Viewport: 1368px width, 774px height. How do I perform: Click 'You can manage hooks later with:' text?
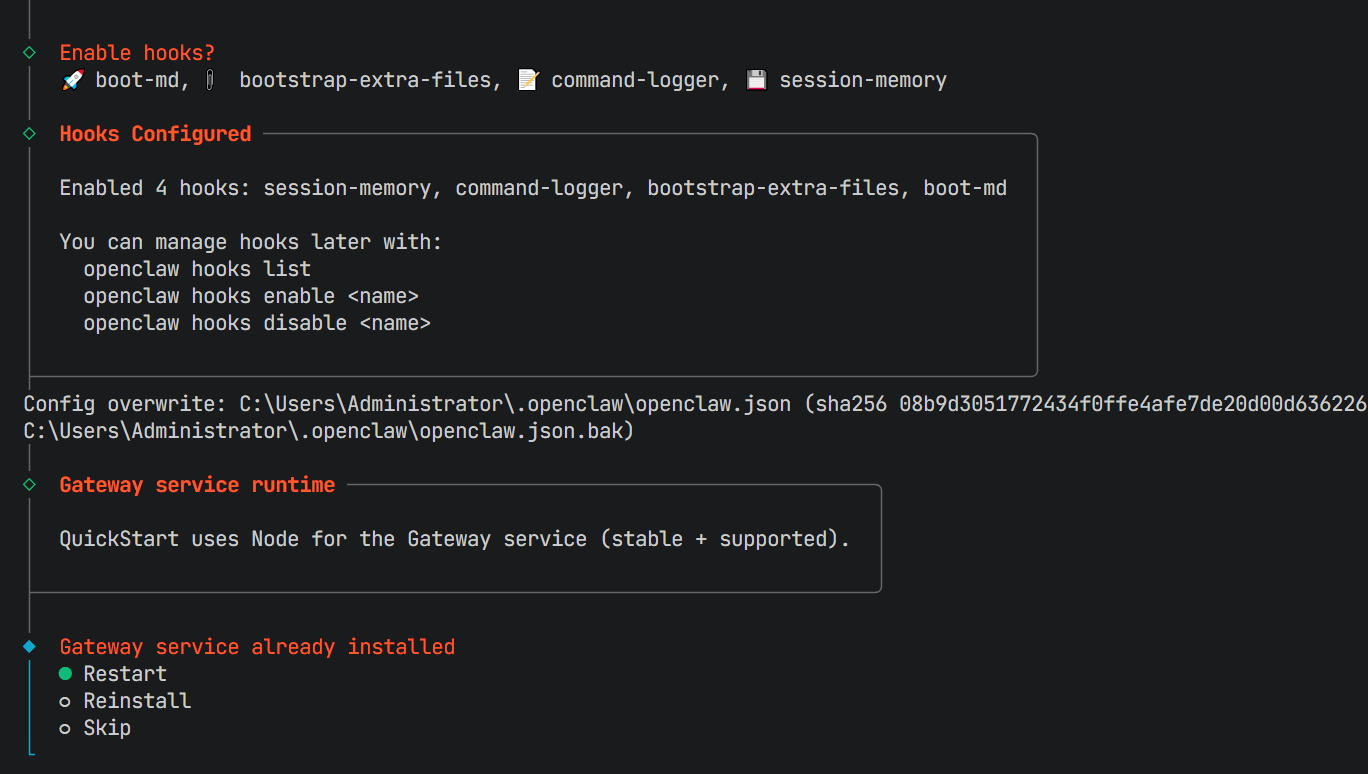251,242
